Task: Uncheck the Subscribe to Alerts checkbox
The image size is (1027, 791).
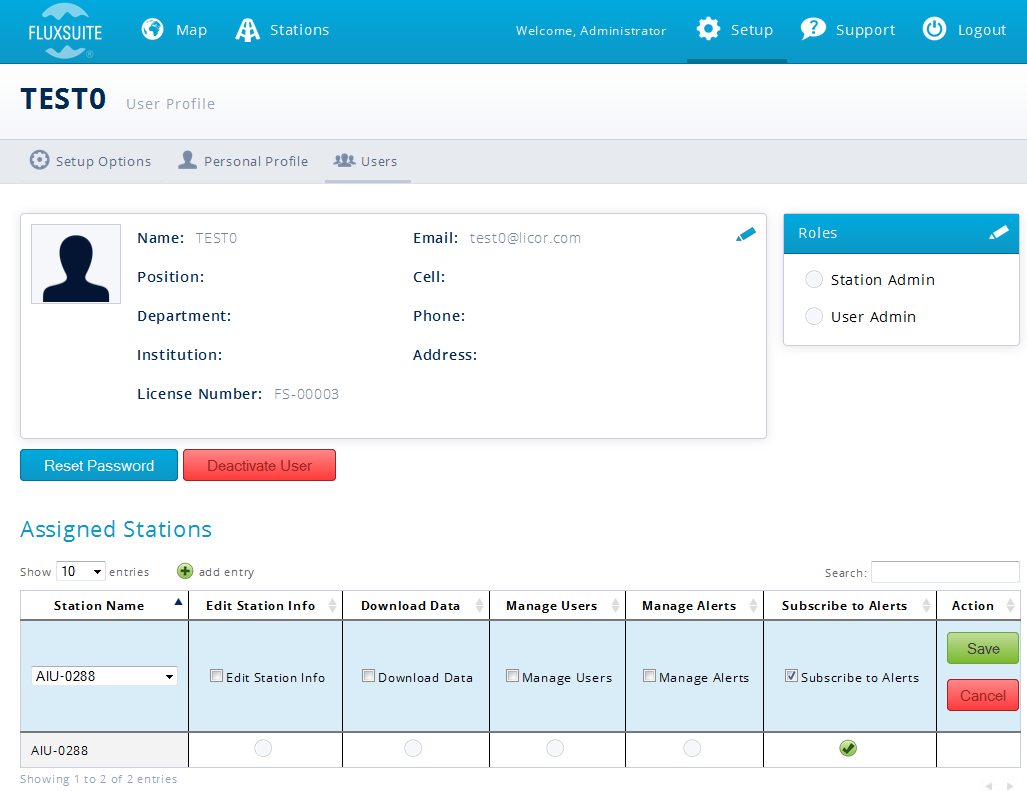Action: pos(791,676)
